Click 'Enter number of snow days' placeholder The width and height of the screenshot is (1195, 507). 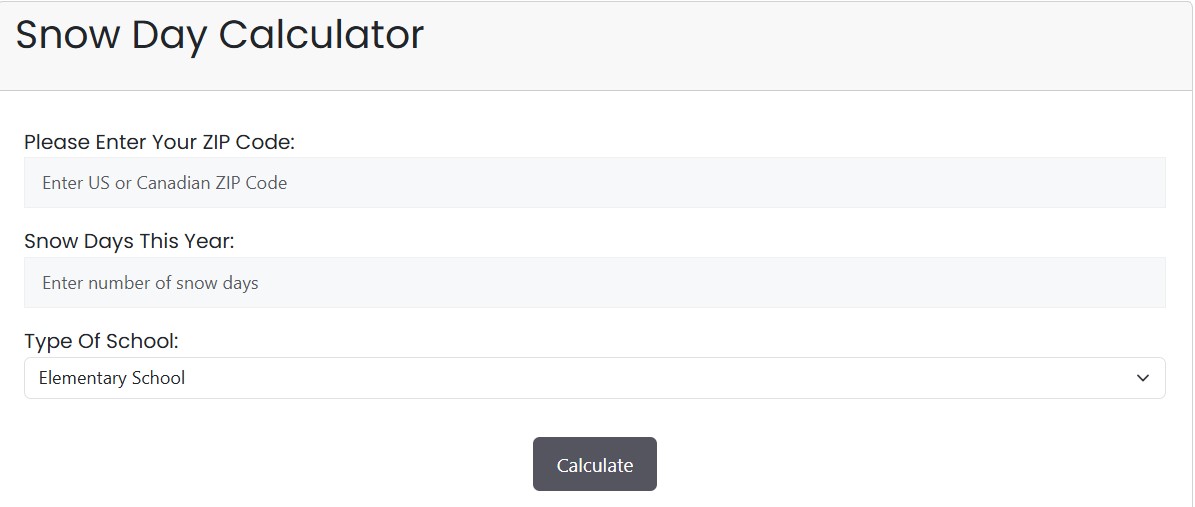[x=150, y=283]
